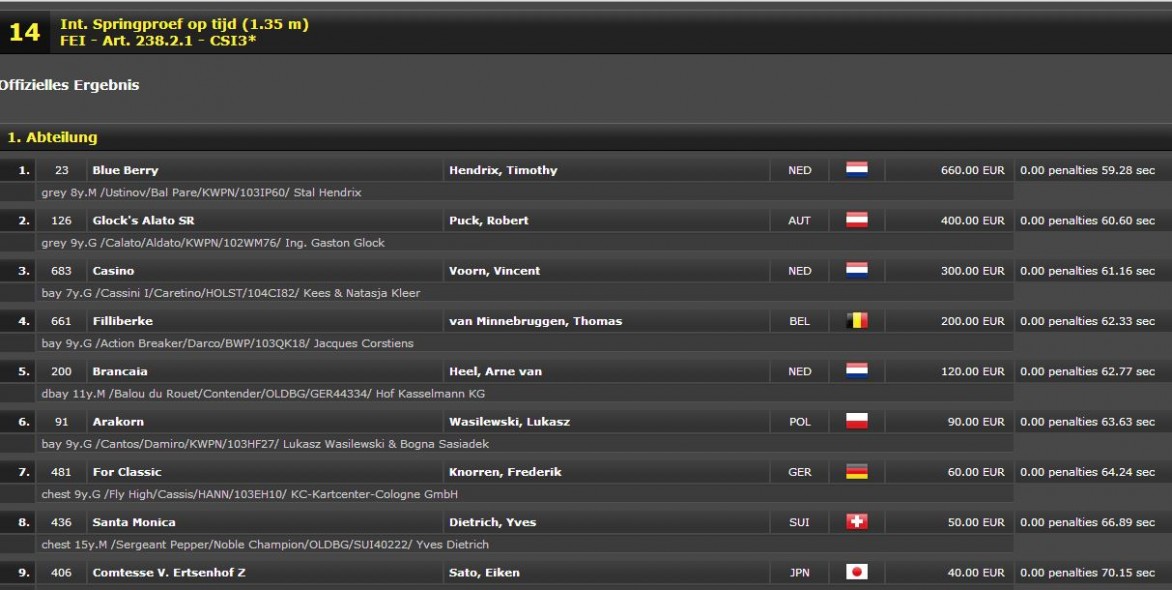This screenshot has width=1172, height=590.
Task: Click the Netherlands flag in Casino row
Action: pyautogui.click(x=857, y=270)
